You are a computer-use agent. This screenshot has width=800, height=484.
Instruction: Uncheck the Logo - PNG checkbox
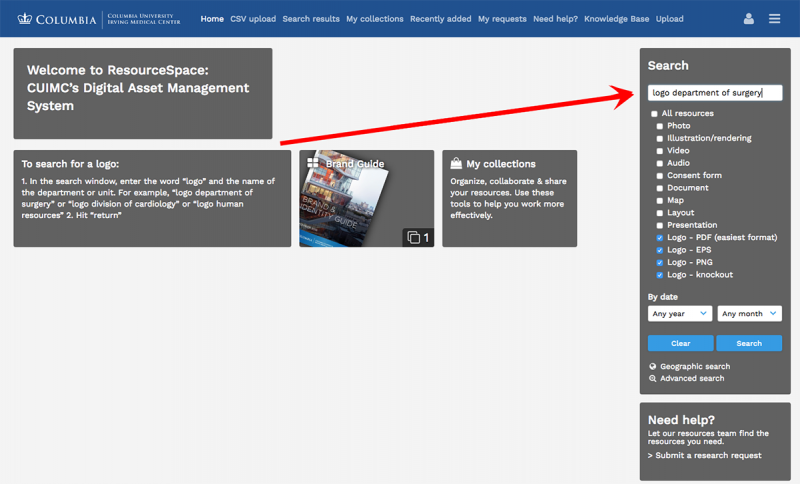click(660, 263)
